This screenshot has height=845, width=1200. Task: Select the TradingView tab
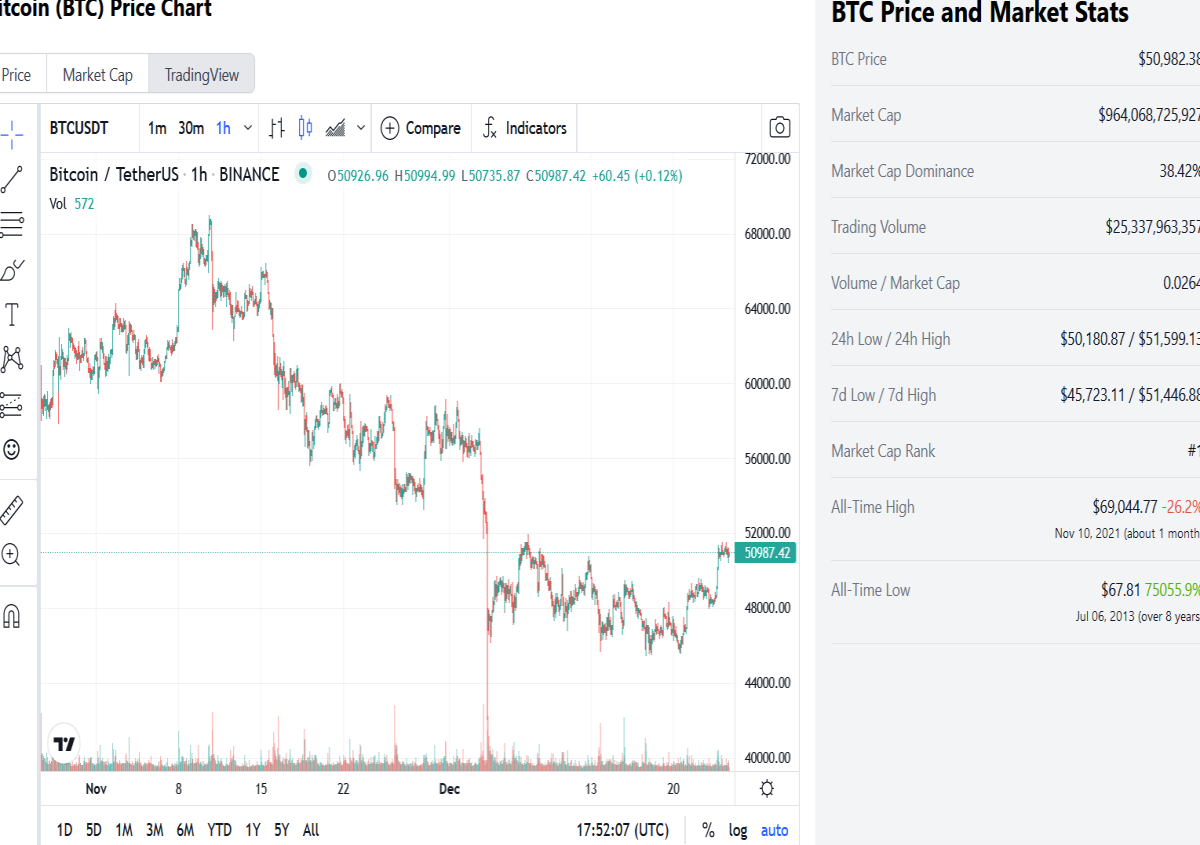point(202,75)
